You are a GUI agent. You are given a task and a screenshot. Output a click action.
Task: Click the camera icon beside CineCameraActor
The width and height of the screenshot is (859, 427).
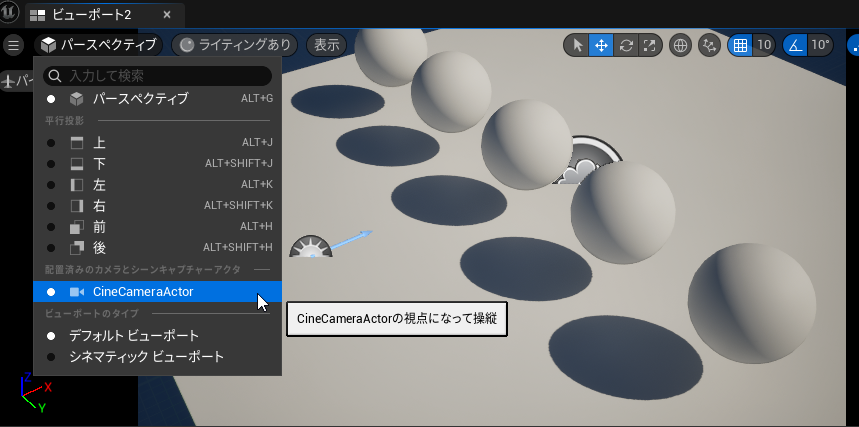[x=77, y=292]
